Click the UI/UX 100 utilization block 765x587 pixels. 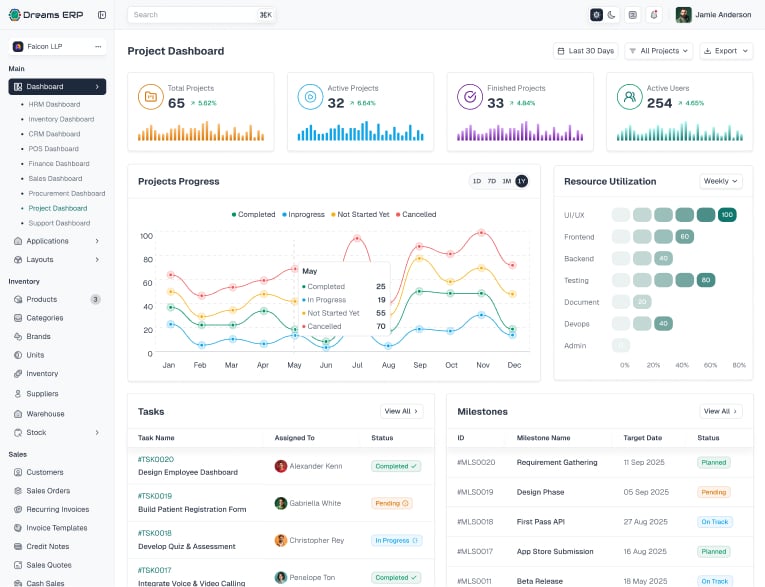(x=727, y=215)
